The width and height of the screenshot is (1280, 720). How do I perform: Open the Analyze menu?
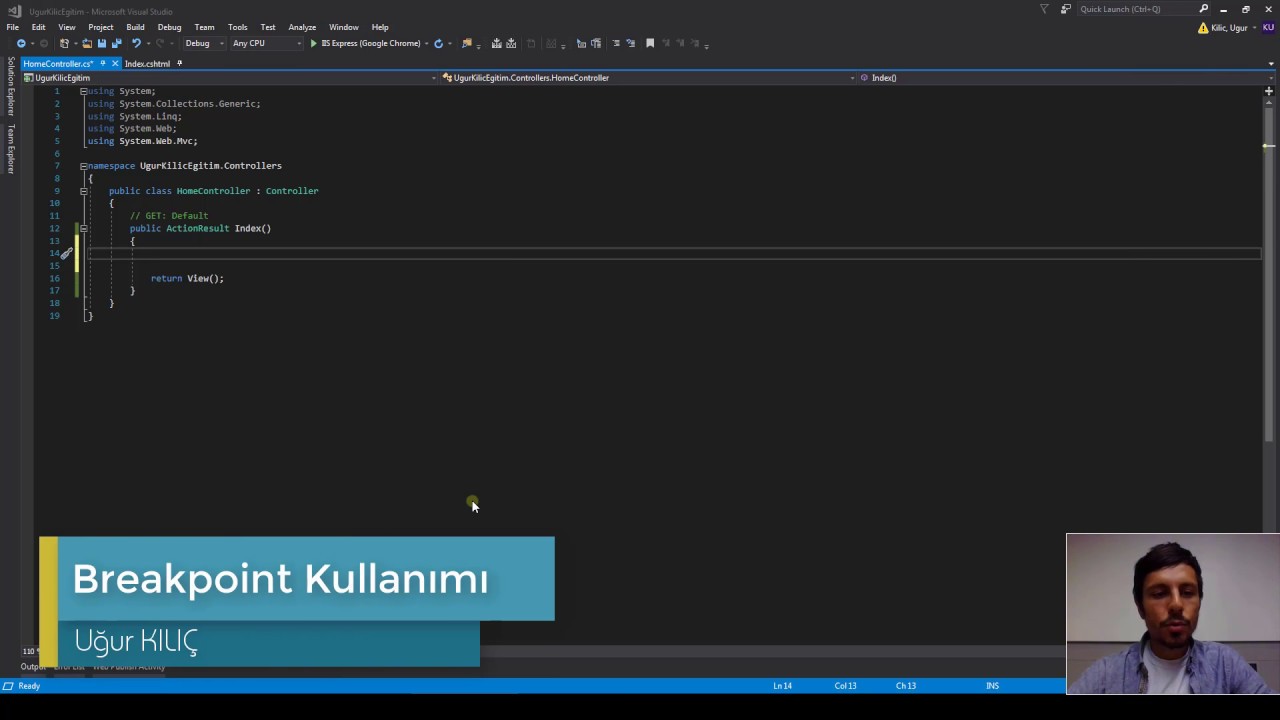[302, 27]
